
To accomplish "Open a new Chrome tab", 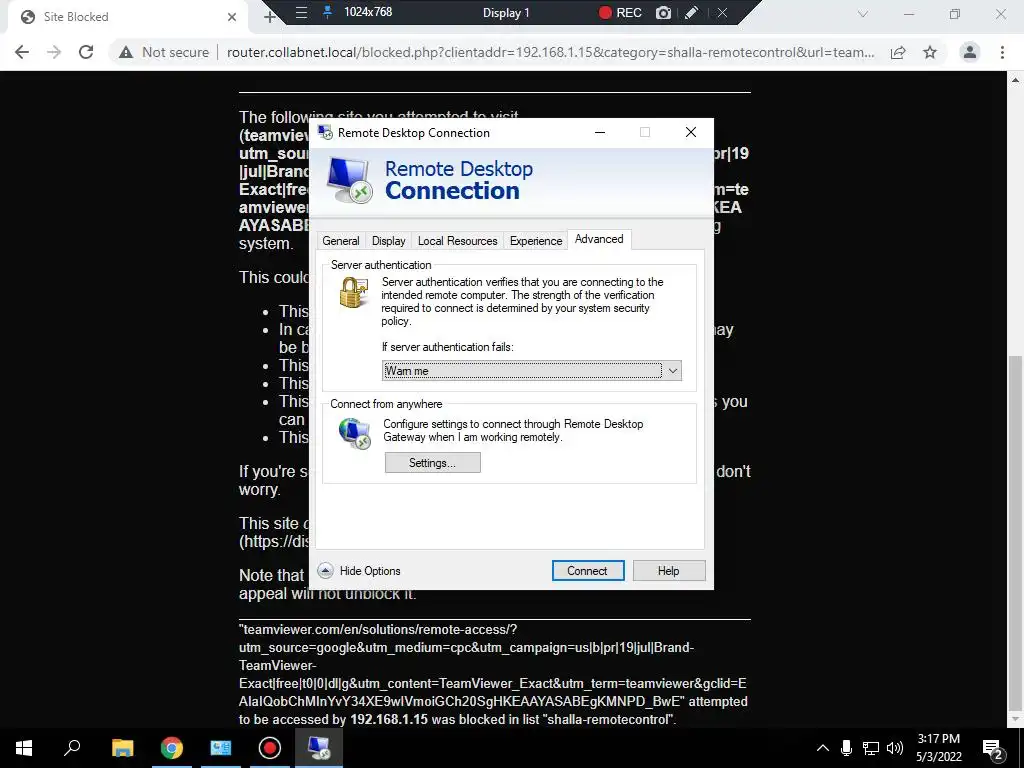I will [x=269, y=17].
